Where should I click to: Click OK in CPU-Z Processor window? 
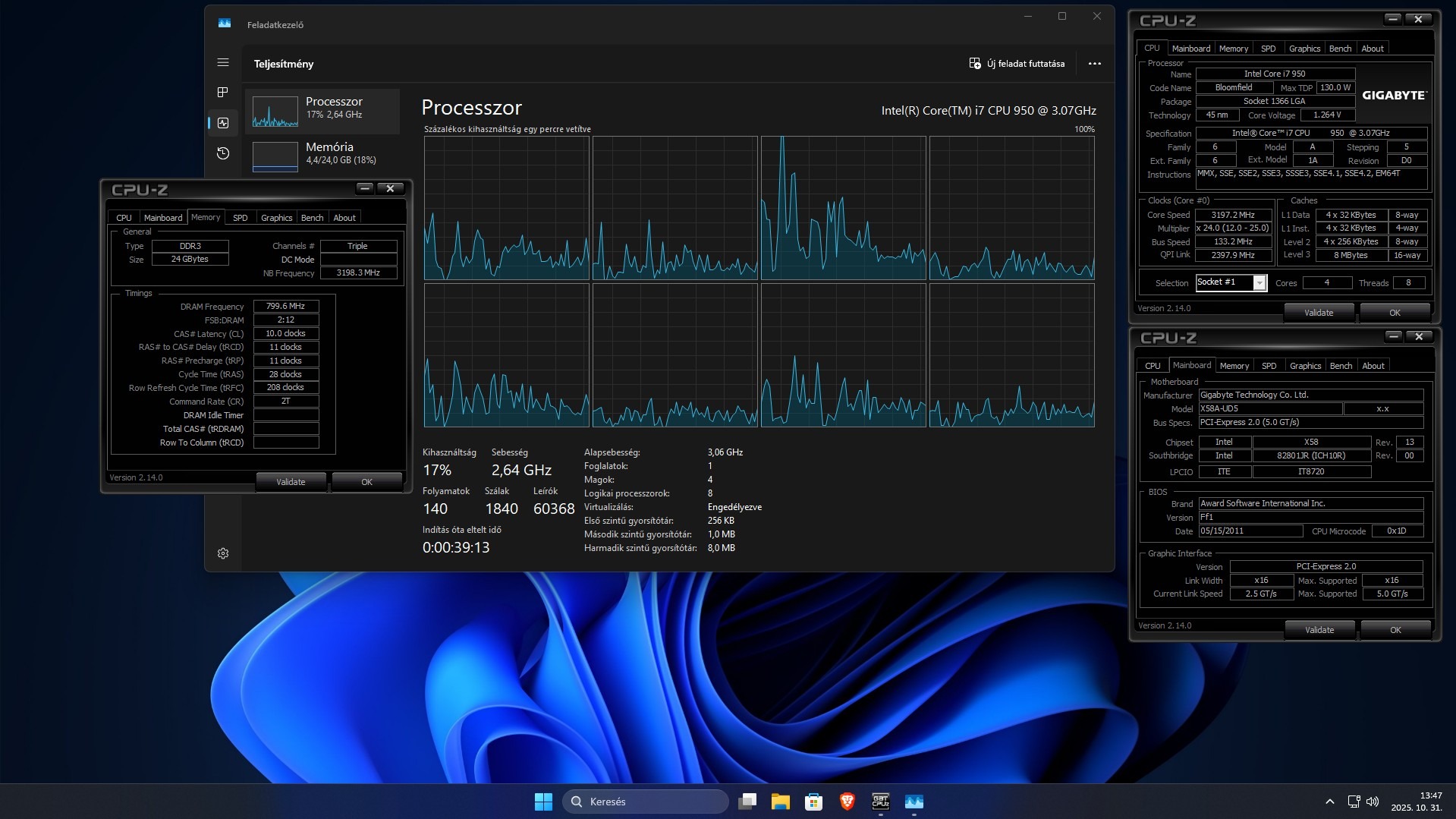tap(1395, 313)
